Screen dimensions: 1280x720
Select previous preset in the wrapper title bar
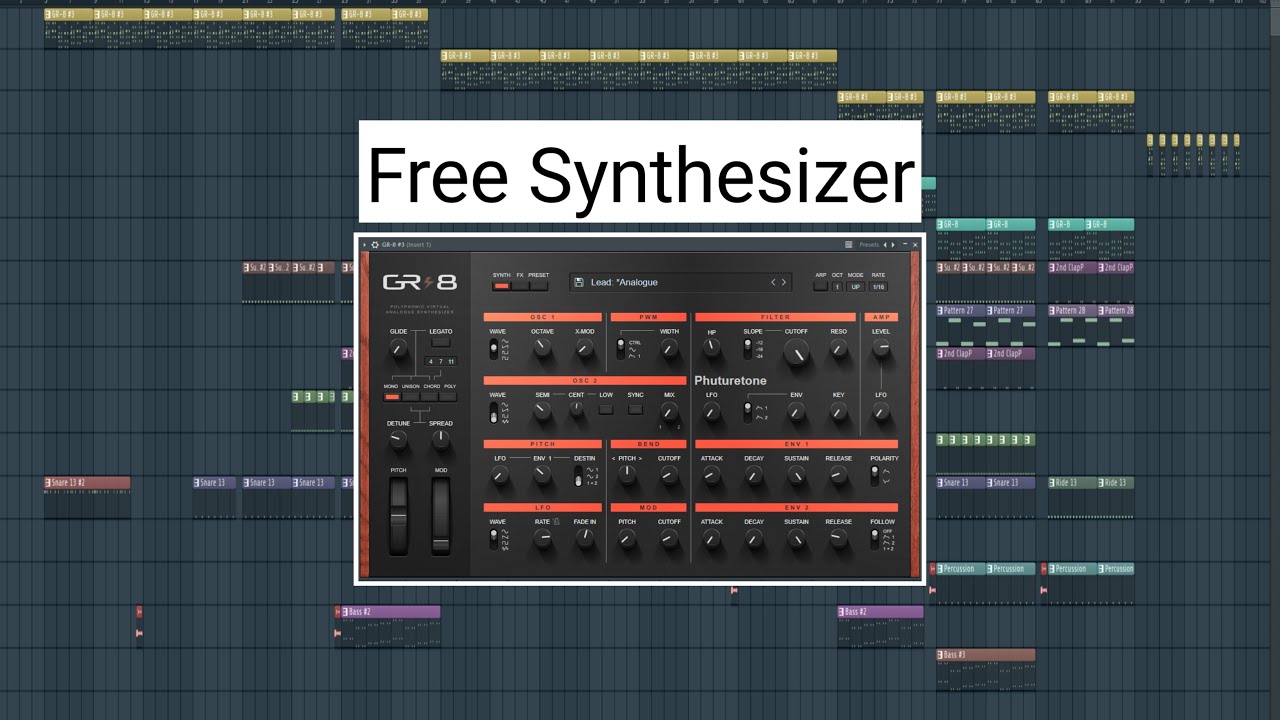click(x=884, y=244)
